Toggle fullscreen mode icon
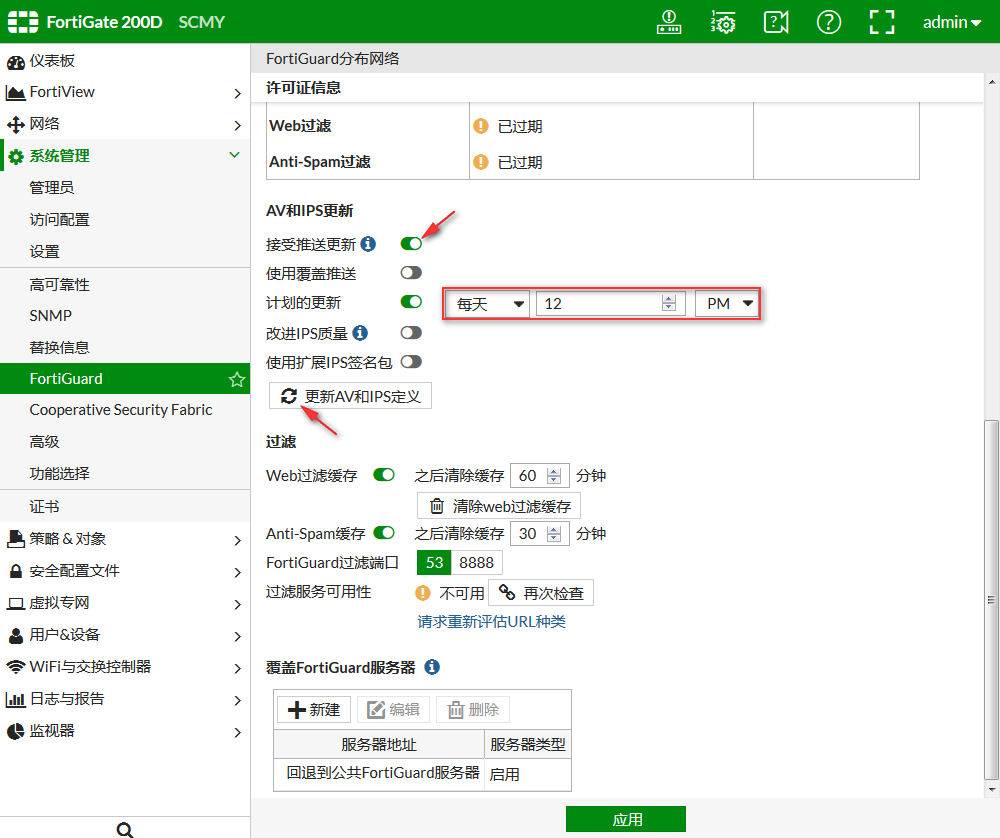 coord(882,22)
